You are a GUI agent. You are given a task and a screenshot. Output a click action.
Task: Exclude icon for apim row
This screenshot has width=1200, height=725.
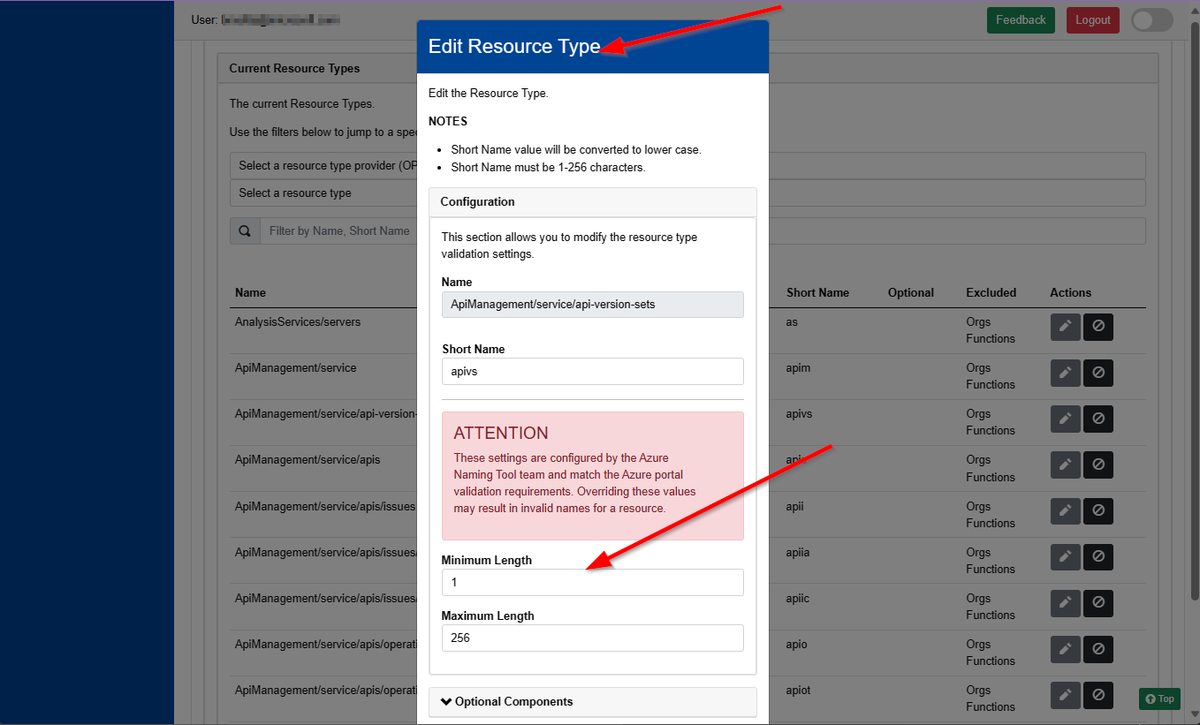[1098, 373]
